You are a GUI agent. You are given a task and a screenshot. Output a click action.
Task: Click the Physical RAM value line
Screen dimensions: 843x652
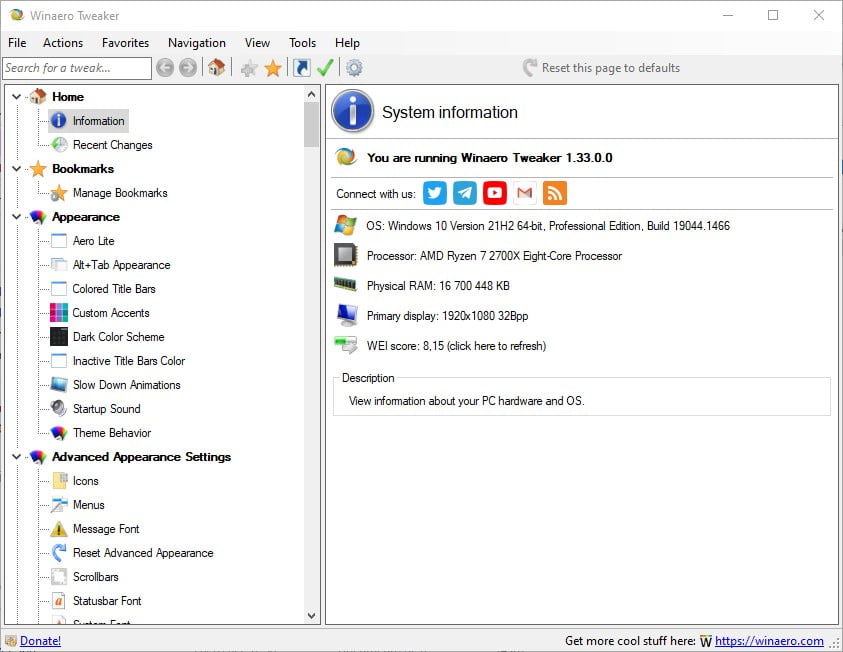pyautogui.click(x=438, y=285)
